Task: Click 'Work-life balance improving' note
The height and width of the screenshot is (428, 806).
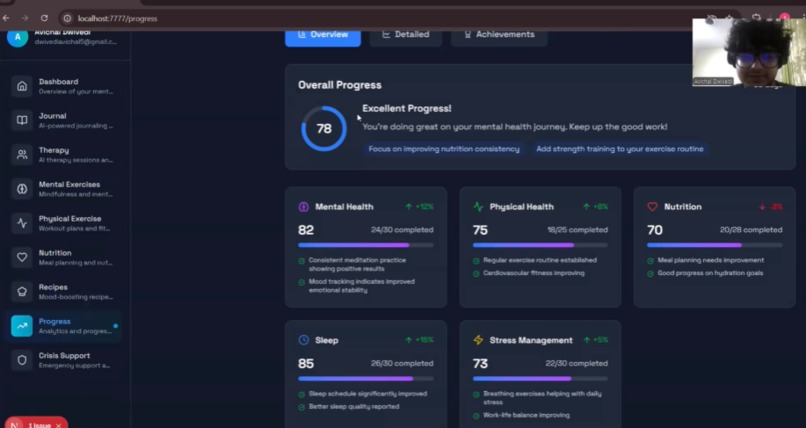Action: [x=526, y=415]
